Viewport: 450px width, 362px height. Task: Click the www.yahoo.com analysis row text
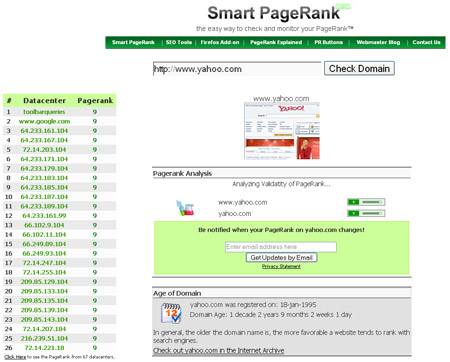click(243, 202)
